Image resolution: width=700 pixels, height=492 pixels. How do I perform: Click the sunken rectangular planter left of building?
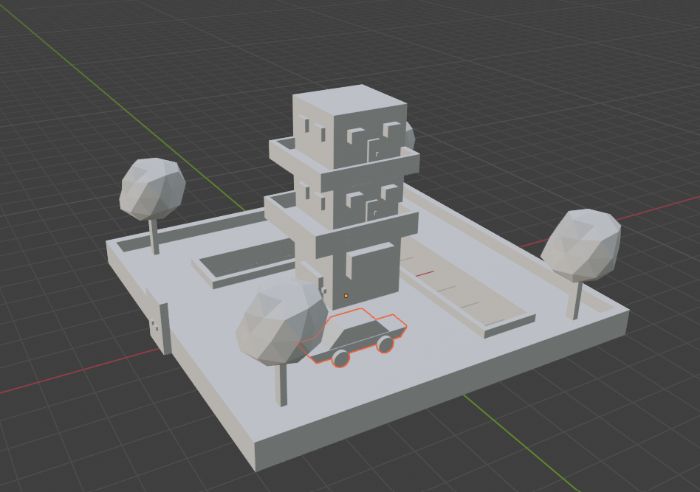pyautogui.click(x=243, y=265)
